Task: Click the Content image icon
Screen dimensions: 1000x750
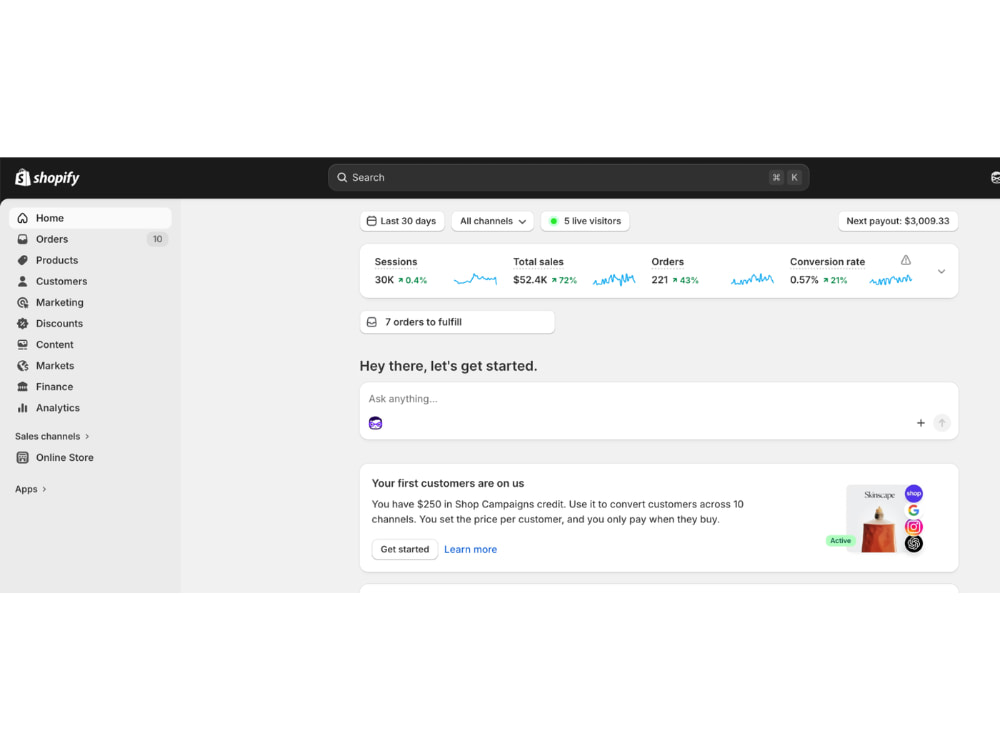Action: (23, 344)
